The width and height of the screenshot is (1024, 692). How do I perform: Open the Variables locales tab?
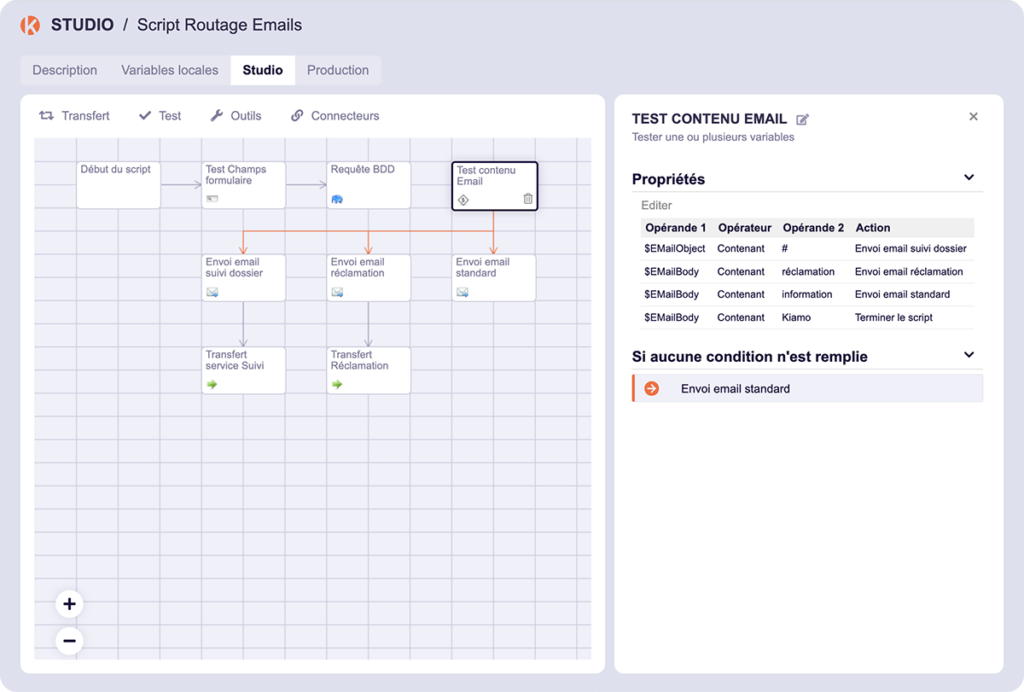pos(169,70)
